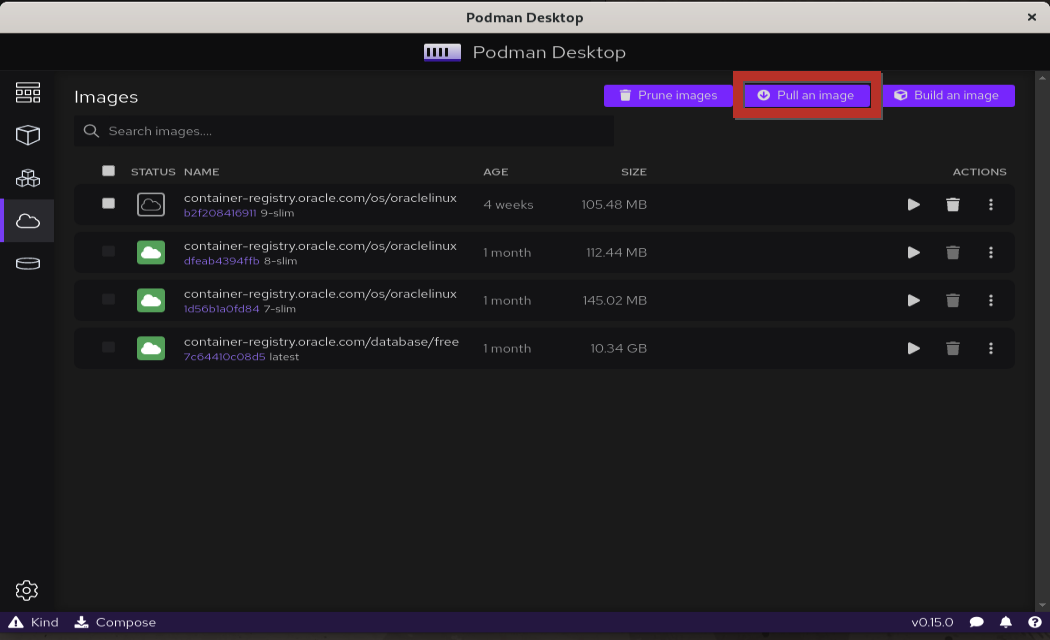Open the feedback speech bubble icon
1050x640 pixels.
coord(976,623)
